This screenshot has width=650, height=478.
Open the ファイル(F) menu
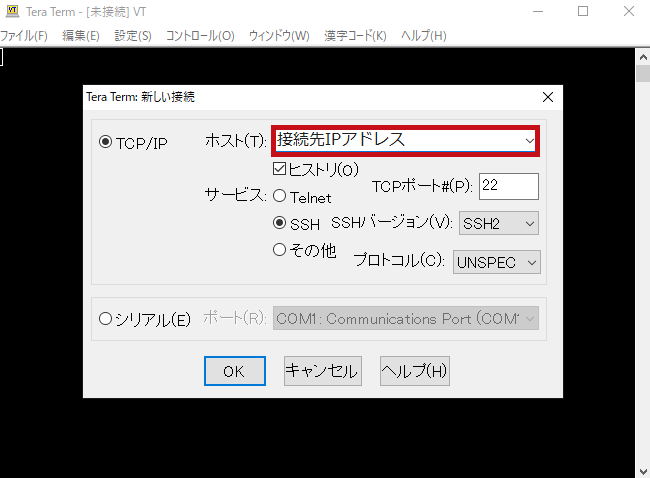[24, 36]
